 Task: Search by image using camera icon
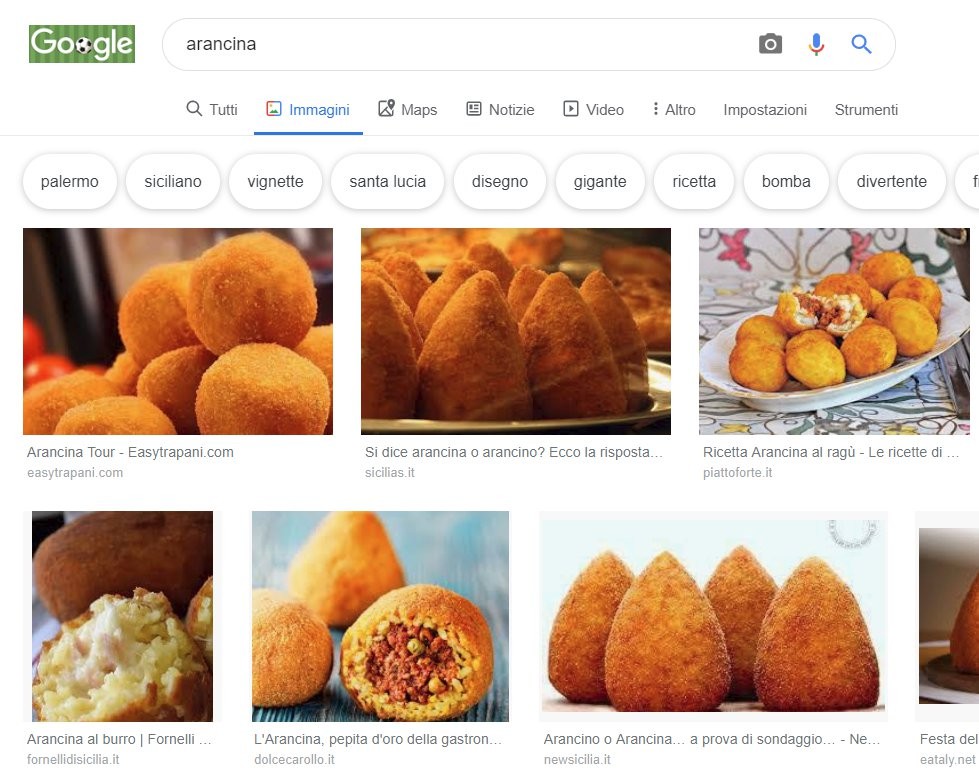[x=770, y=44]
